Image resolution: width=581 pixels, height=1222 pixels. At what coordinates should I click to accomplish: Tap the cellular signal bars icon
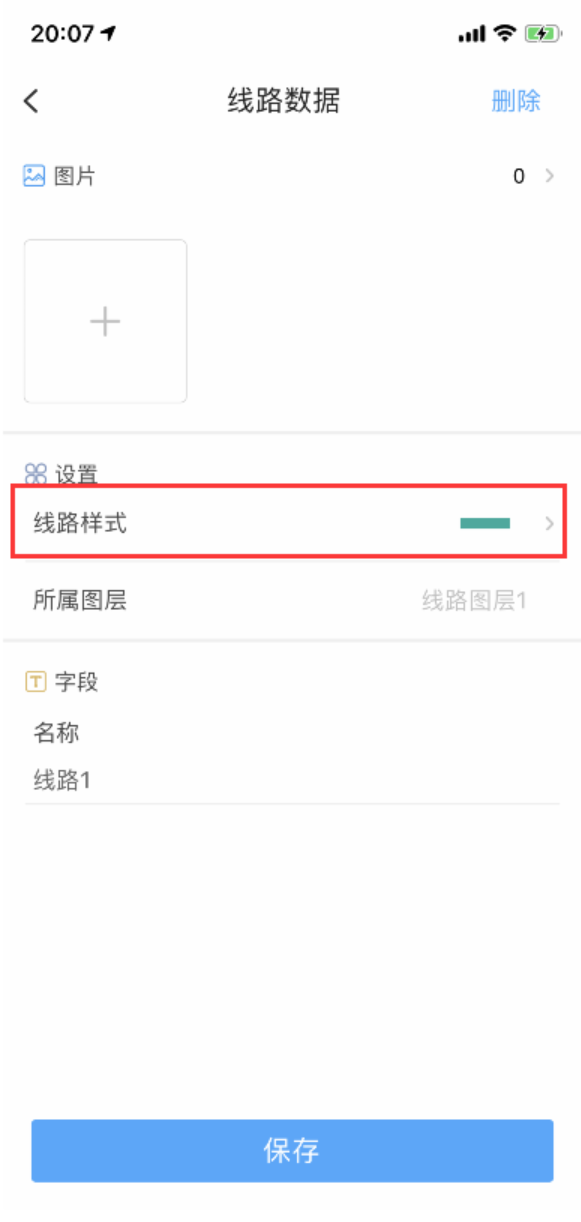(472, 34)
